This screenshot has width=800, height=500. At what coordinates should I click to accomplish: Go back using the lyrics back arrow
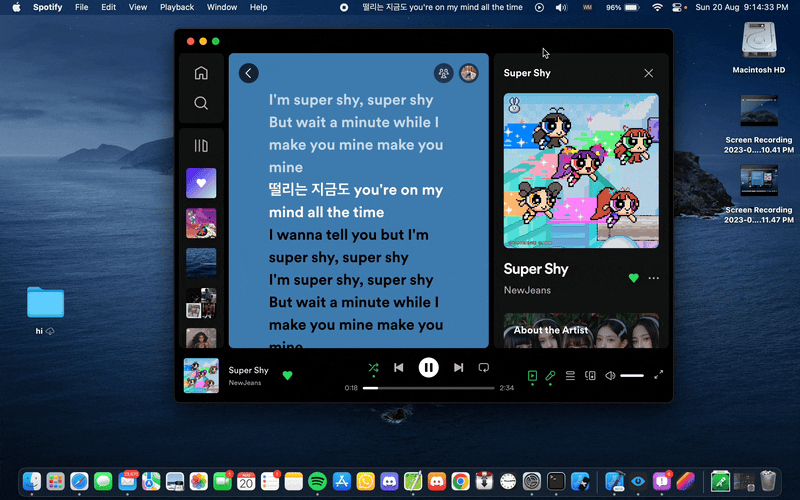[x=248, y=73]
